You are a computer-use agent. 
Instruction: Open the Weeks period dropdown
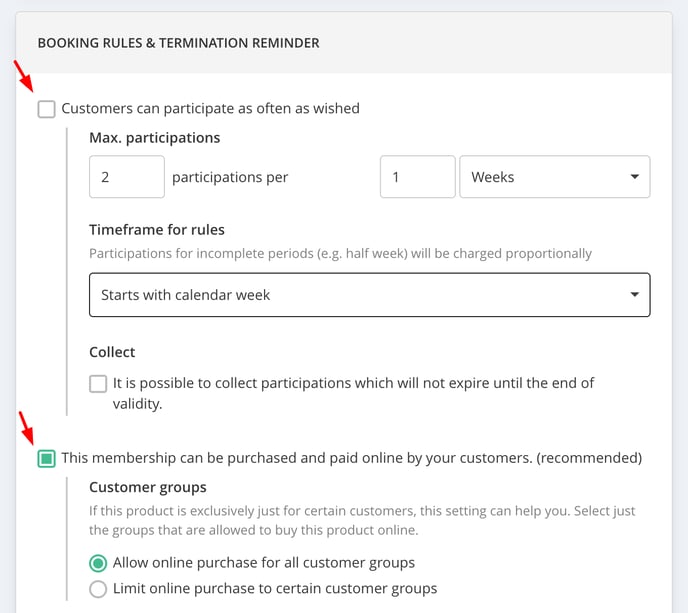coord(555,177)
